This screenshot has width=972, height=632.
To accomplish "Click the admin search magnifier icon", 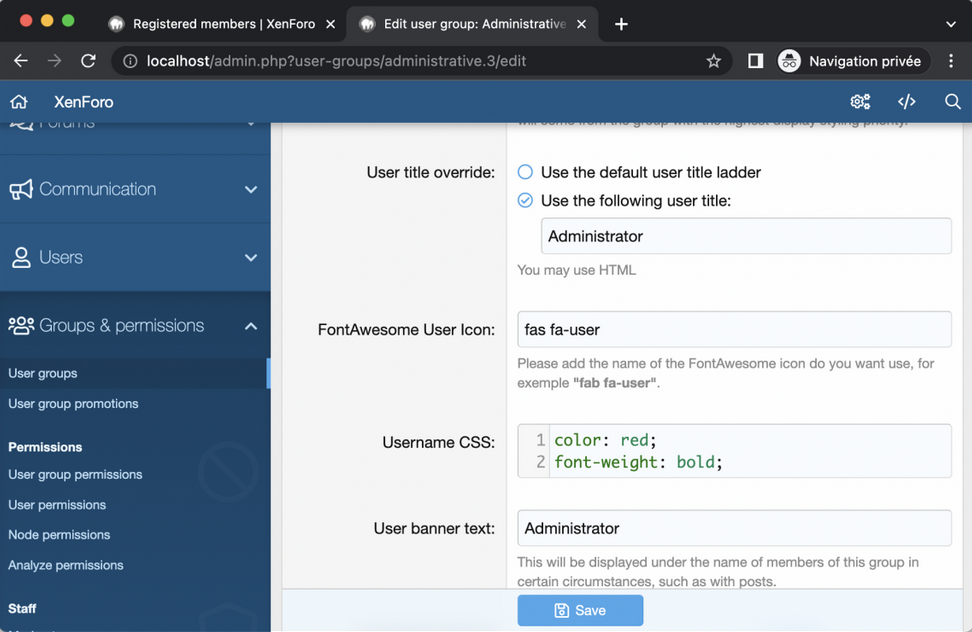I will coord(952,102).
